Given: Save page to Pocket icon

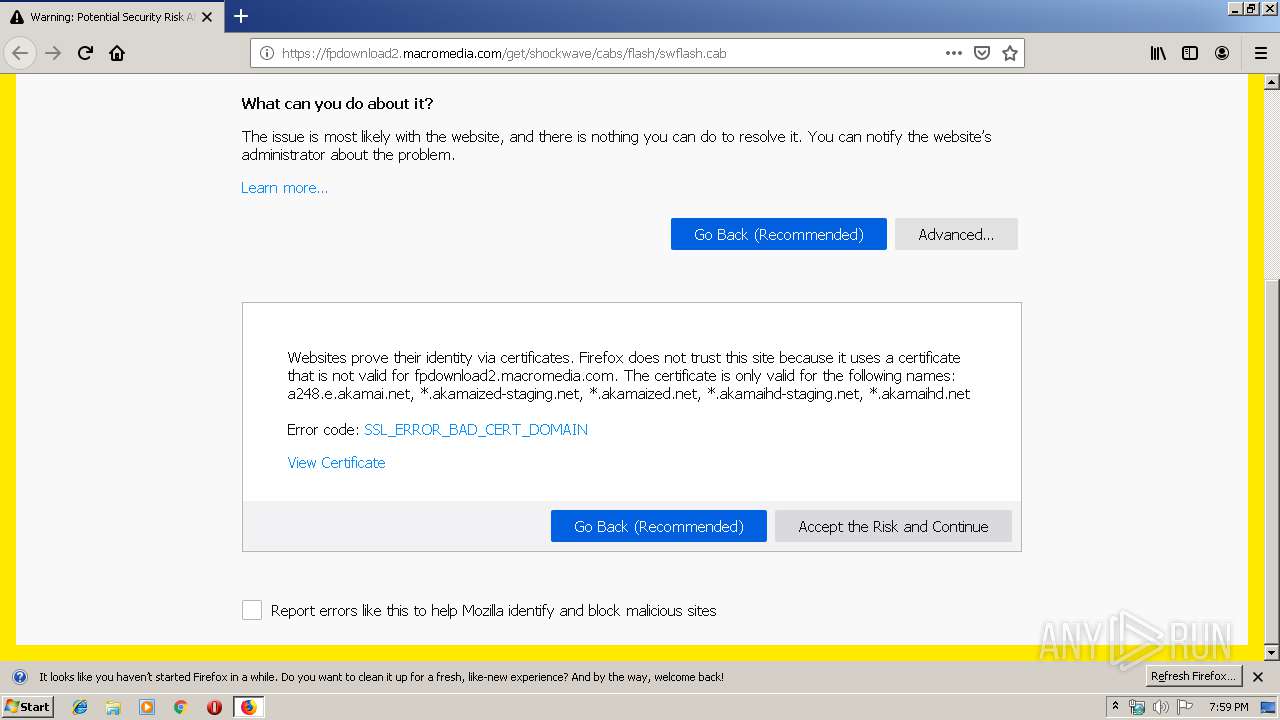Looking at the screenshot, I should point(982,53).
